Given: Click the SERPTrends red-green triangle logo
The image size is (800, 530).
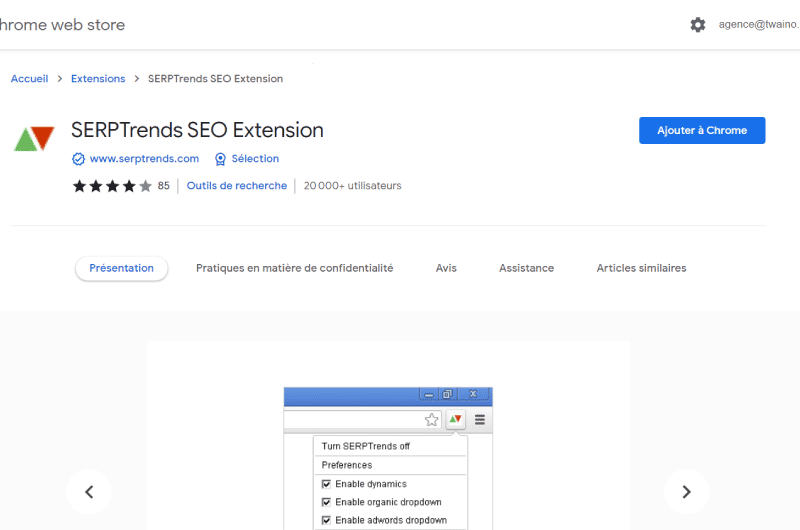Looking at the screenshot, I should 34,138.
